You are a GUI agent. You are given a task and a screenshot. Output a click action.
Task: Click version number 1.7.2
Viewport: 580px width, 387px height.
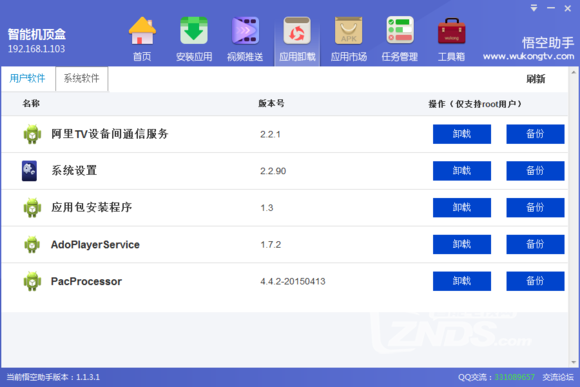(x=270, y=245)
